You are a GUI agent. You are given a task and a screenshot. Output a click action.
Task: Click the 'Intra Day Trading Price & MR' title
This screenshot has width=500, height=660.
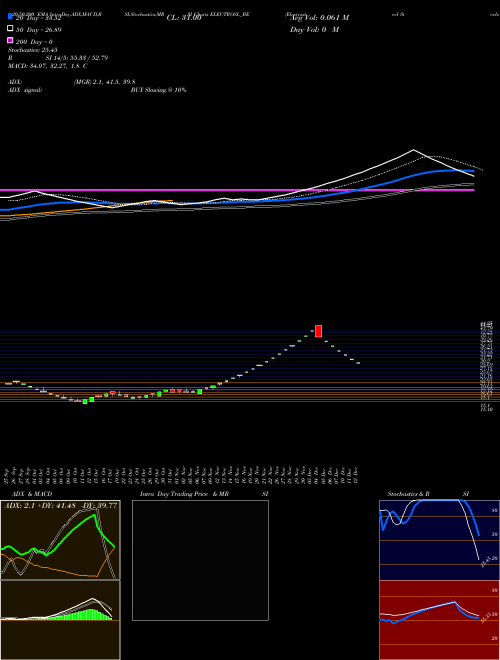pyautogui.click(x=184, y=494)
